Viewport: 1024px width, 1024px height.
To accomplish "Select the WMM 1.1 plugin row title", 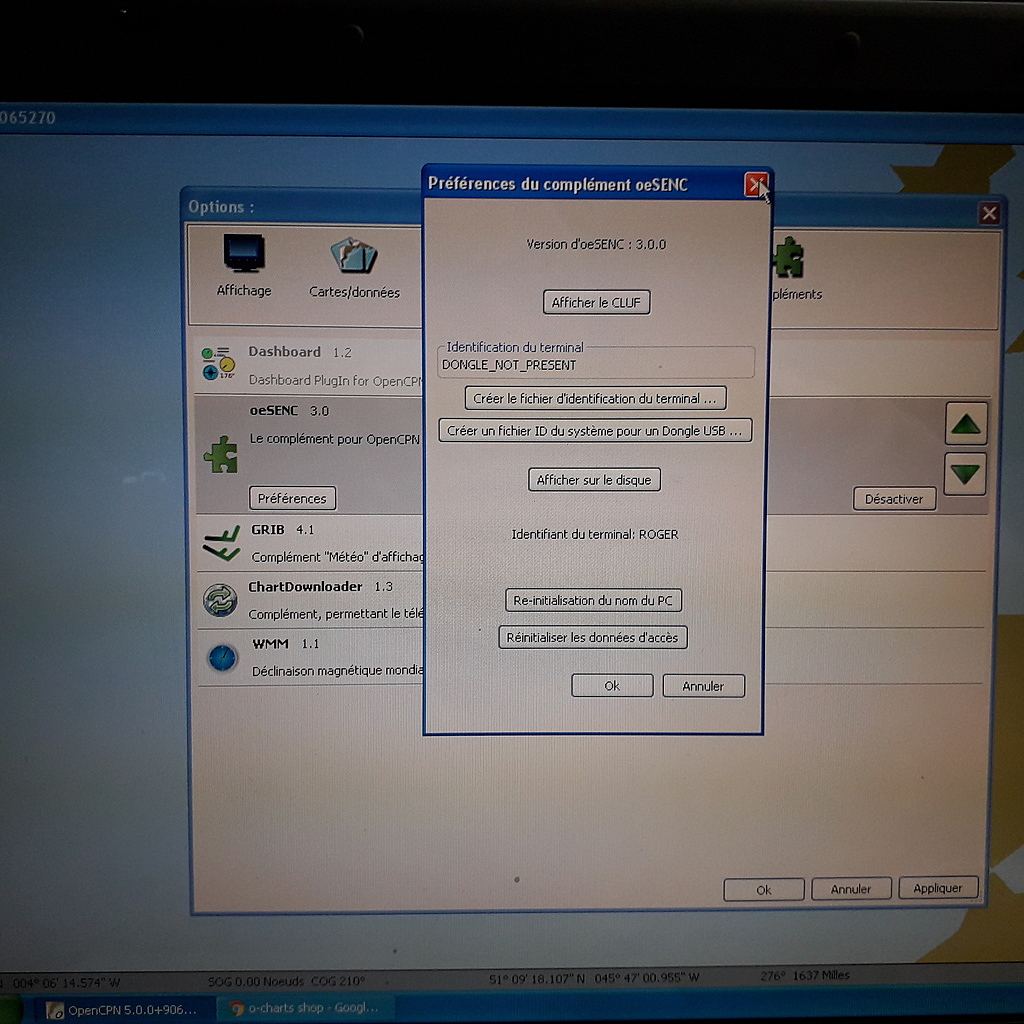I will (285, 644).
